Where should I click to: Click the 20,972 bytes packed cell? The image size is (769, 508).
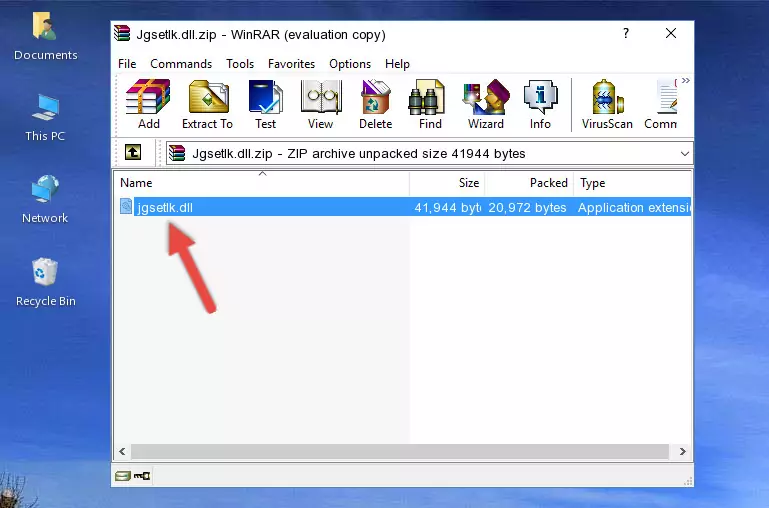tap(527, 207)
